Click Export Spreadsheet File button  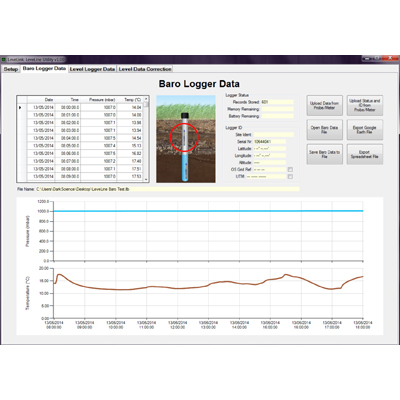coord(365,154)
